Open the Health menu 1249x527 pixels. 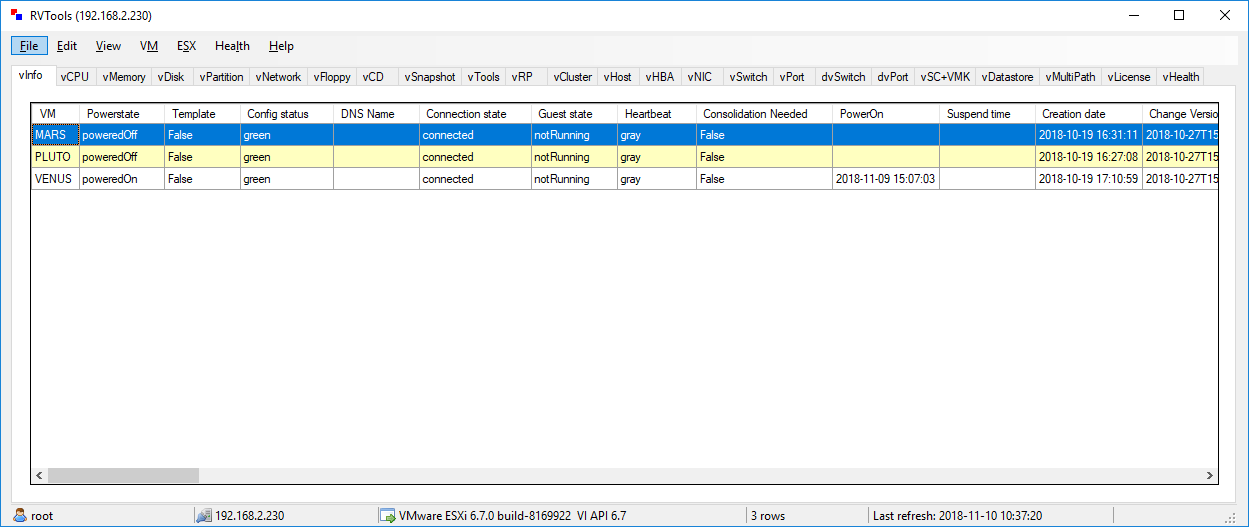(232, 46)
